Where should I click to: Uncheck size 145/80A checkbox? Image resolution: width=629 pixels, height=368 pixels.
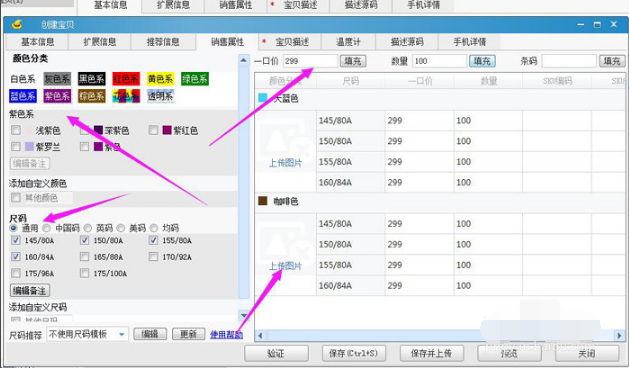pos(16,240)
